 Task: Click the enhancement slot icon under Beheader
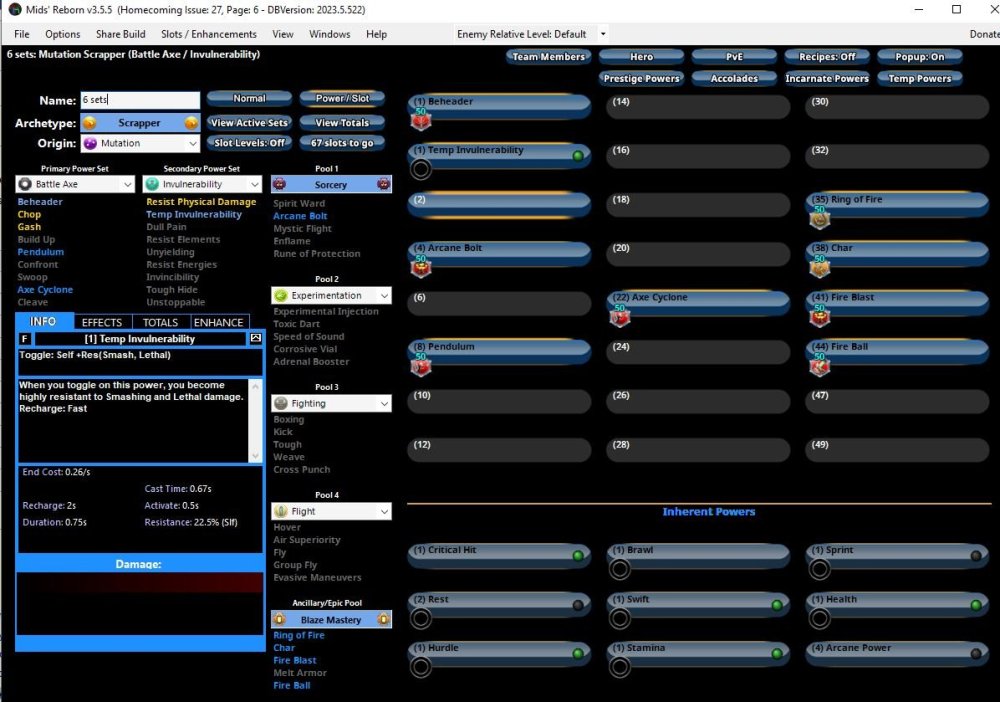pos(421,121)
